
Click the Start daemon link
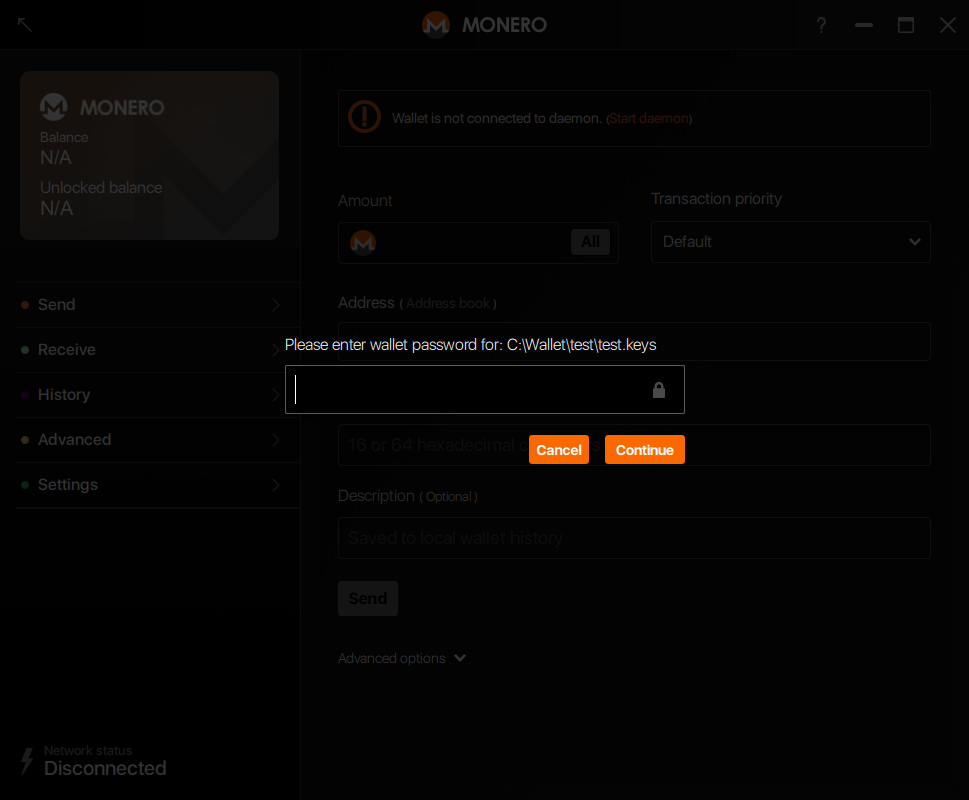648,118
